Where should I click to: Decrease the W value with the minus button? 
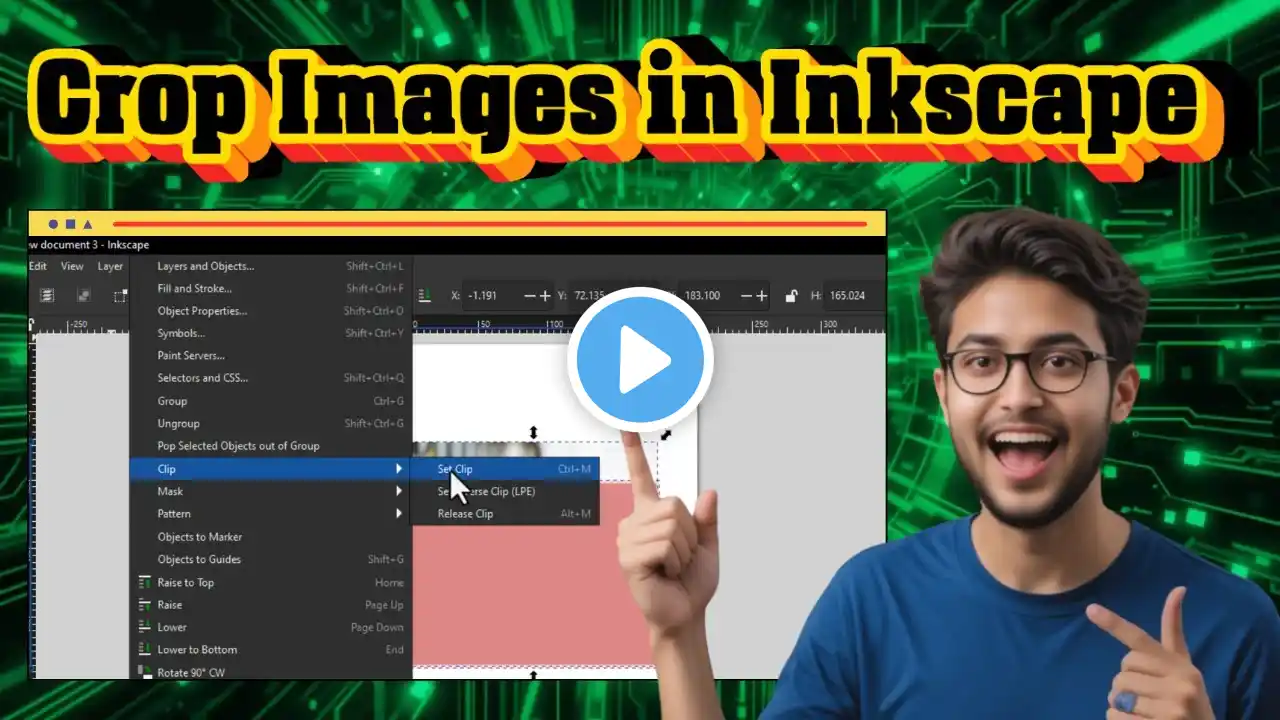click(x=745, y=296)
